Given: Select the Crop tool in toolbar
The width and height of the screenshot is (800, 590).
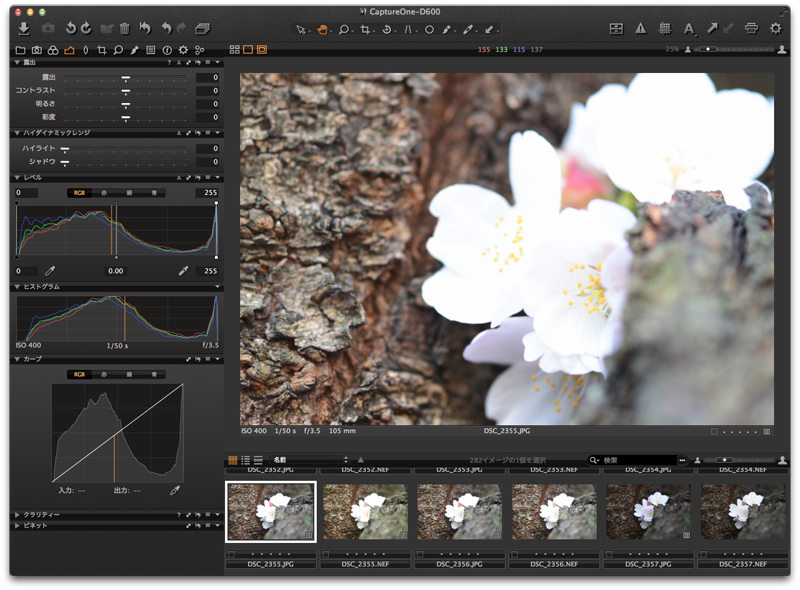Looking at the screenshot, I should click(366, 29).
